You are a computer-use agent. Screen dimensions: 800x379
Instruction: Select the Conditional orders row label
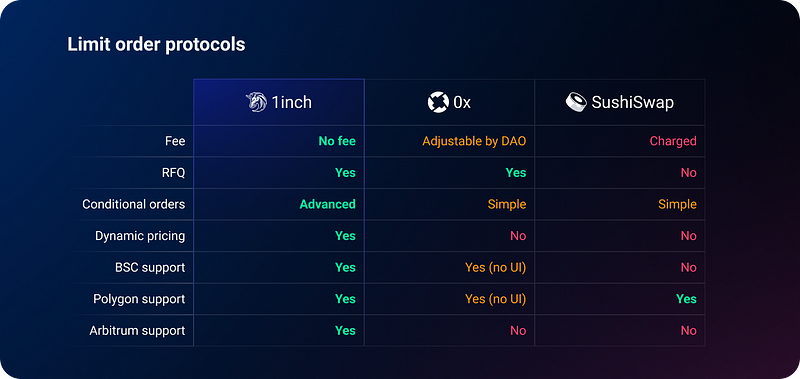[x=134, y=204]
